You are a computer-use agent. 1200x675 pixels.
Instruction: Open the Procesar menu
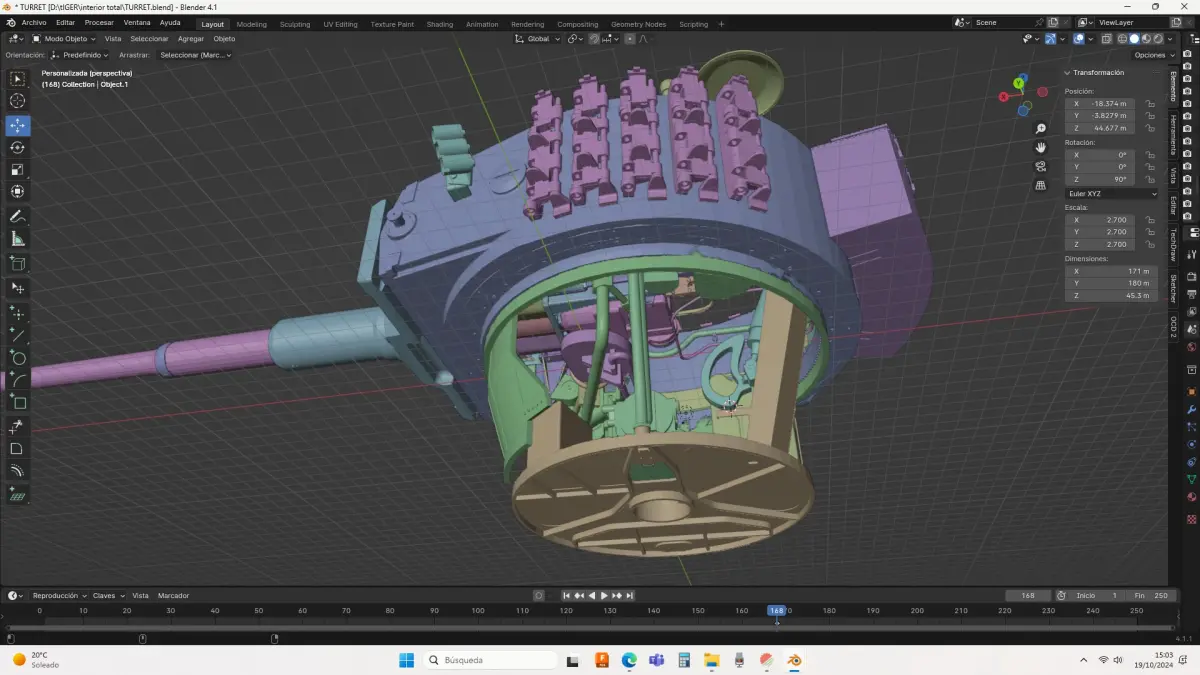click(x=99, y=22)
